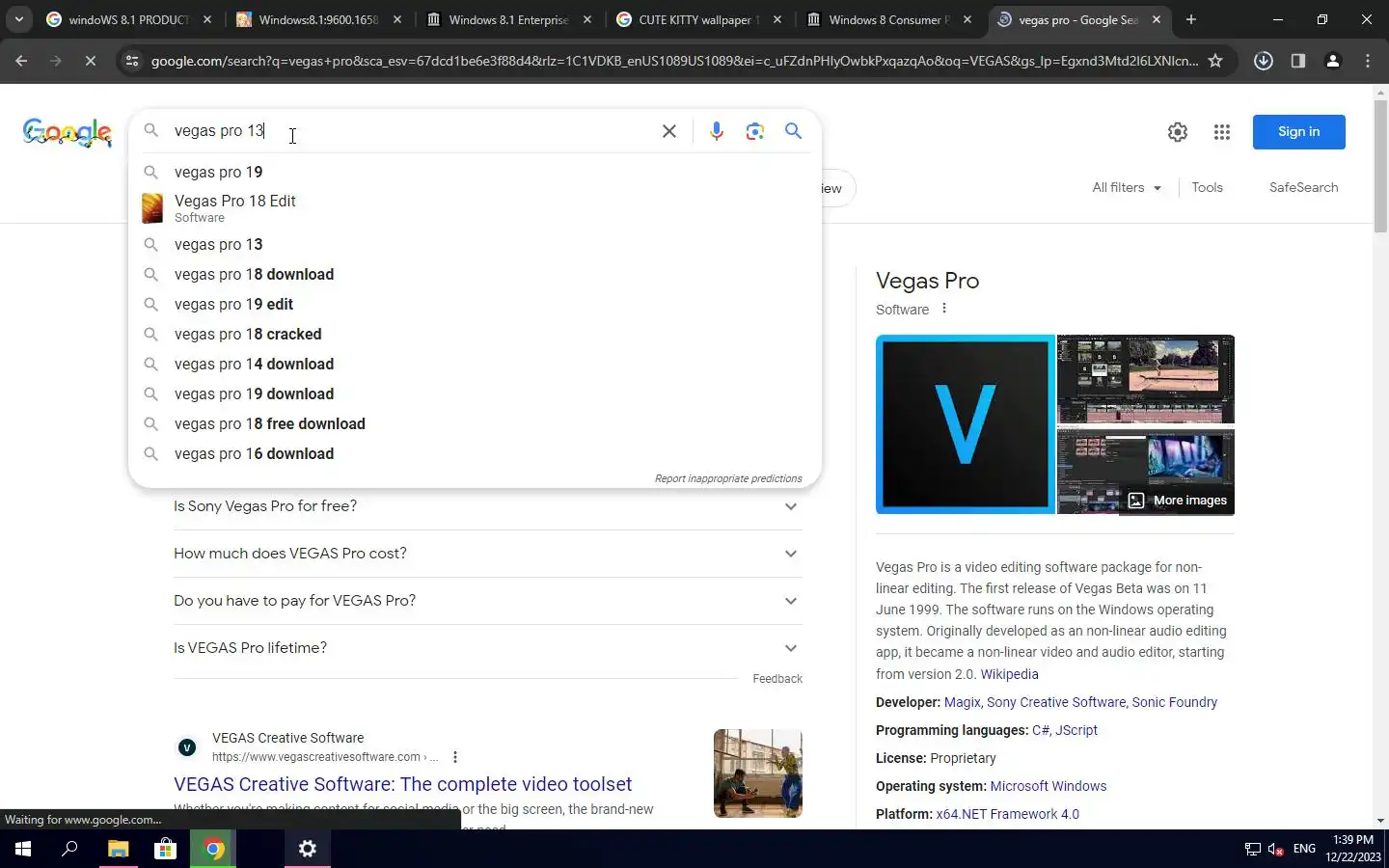This screenshot has height=868, width=1389.
Task: Select suggestion 'vegas pro 18 cracked'
Action: 475,334
